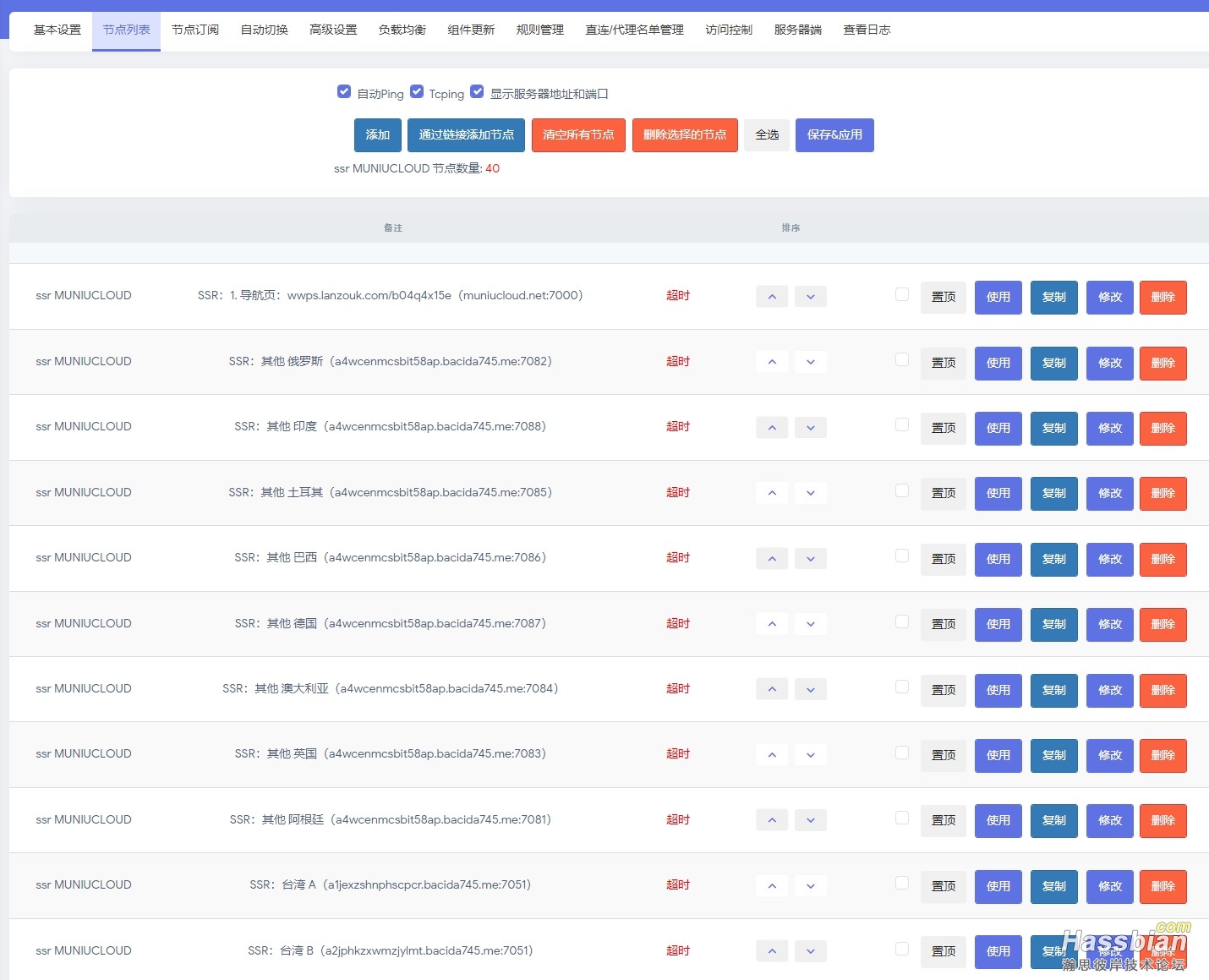Select the 导航页 node checkbox
Viewport: 1209px width, 980px height.
[902, 294]
